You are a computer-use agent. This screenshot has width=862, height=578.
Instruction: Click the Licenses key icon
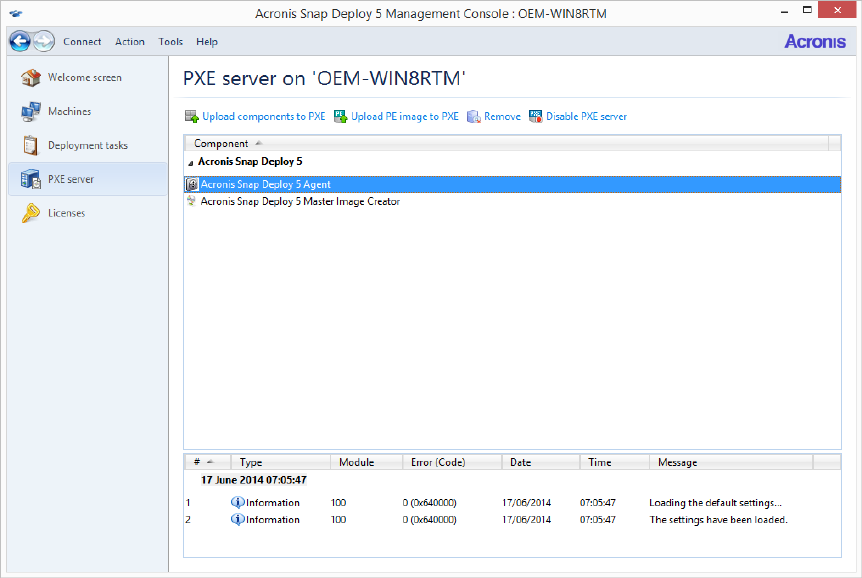31,213
